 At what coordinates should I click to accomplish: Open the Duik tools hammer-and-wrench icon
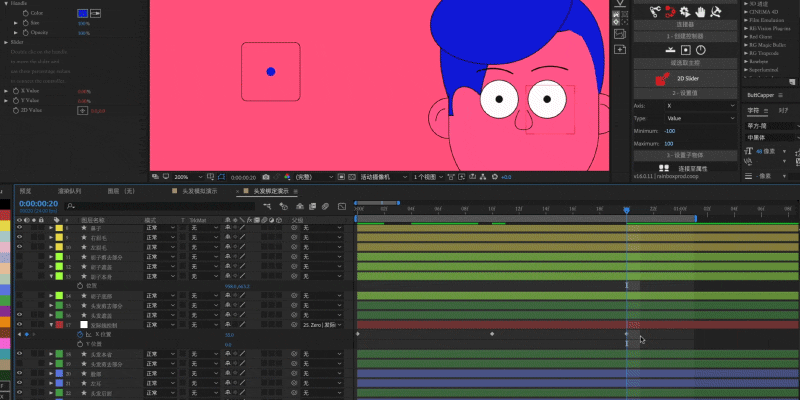715,11
